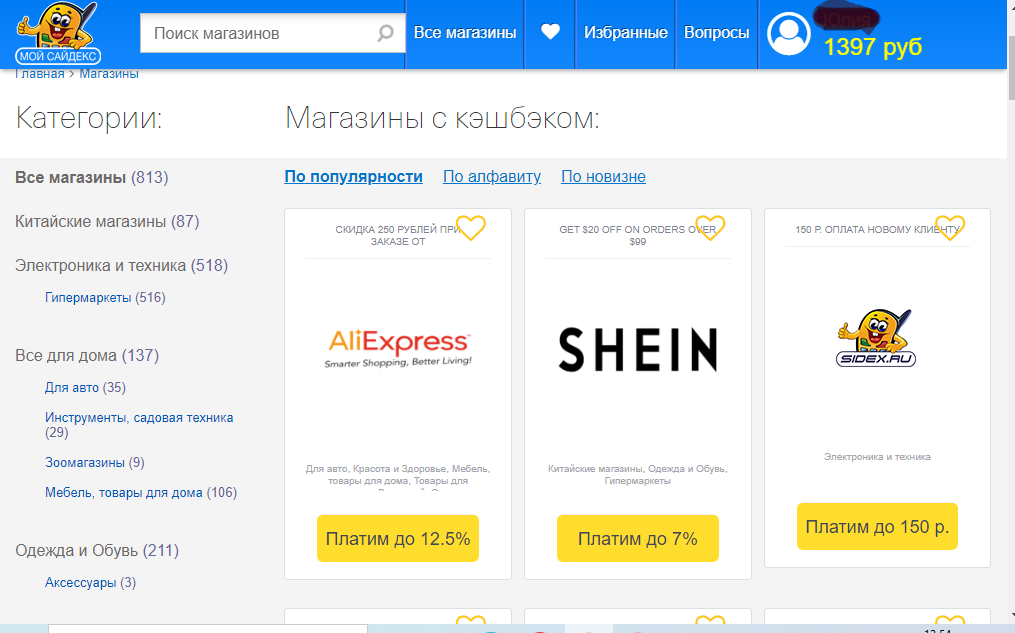Focus the Поиск магазинов search field
This screenshot has height=633, width=1015.
tap(273, 33)
